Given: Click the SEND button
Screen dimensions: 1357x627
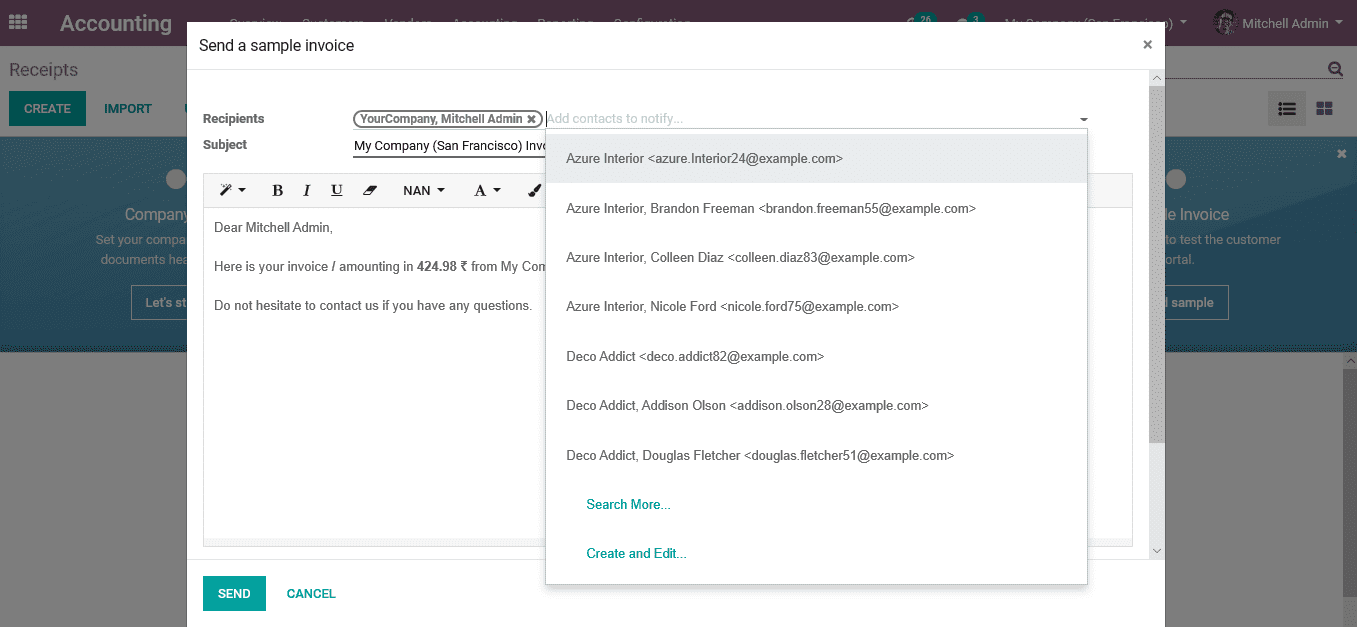Looking at the screenshot, I should point(234,593).
